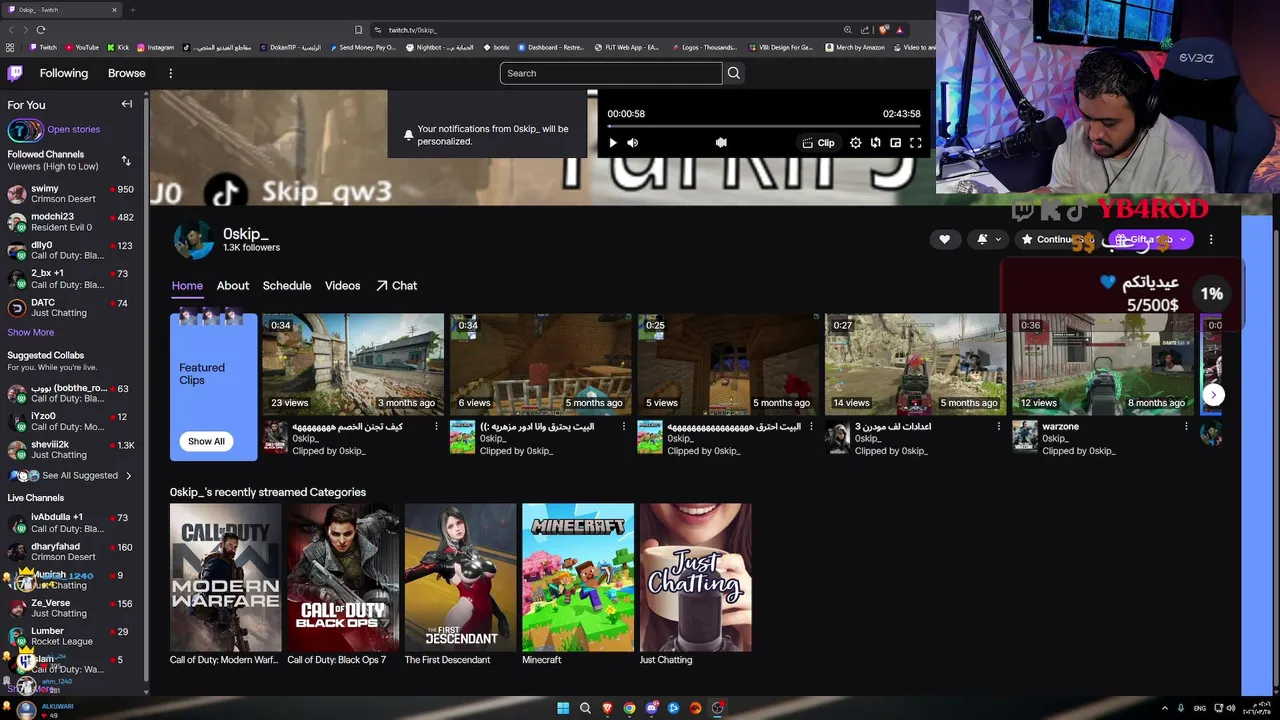Open the Gift a Sub dropdown arrow
This screenshot has width=1280, height=720.
[1183, 239]
